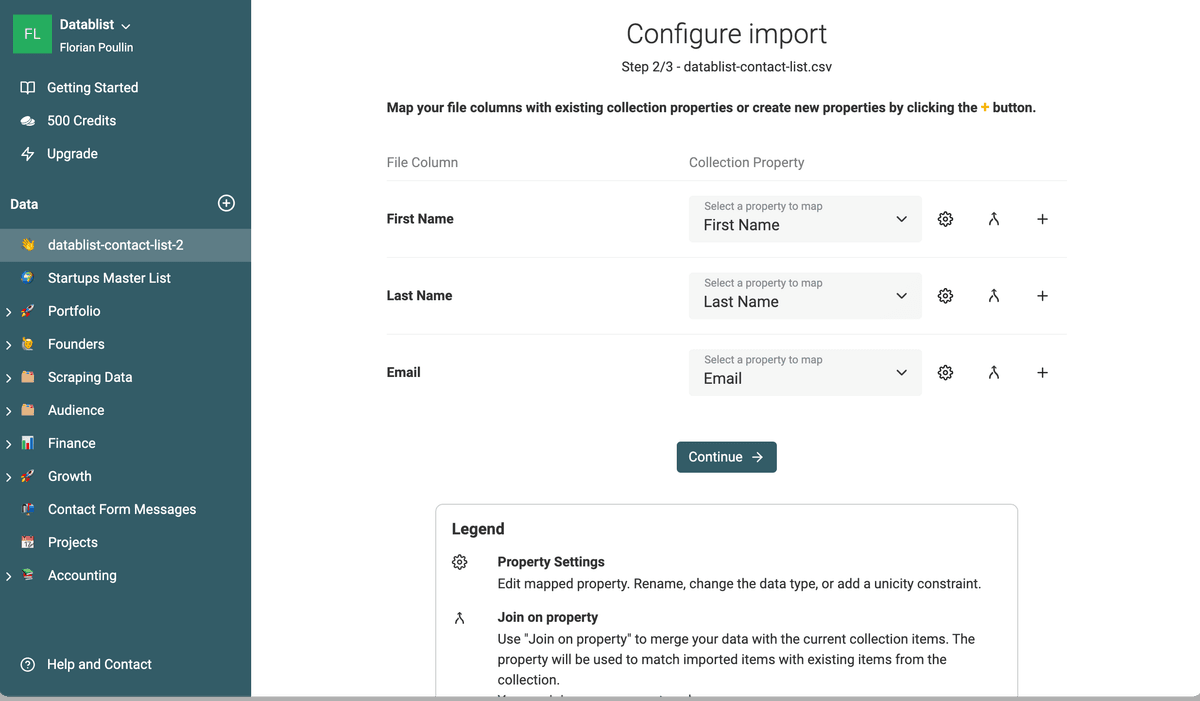Open Help and Contact question icon
Image resolution: width=1200 pixels, height=701 pixels.
28,665
